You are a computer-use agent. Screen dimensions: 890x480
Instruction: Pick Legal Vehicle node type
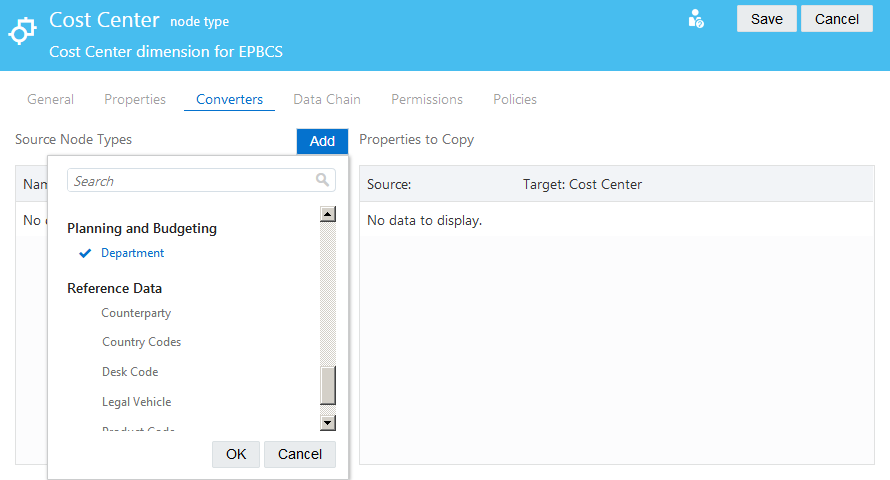[136, 402]
